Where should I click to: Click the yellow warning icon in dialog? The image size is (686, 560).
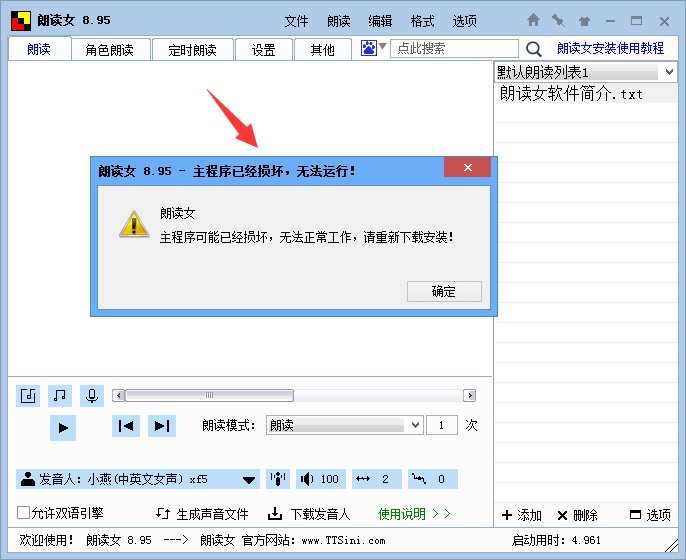coord(134,224)
